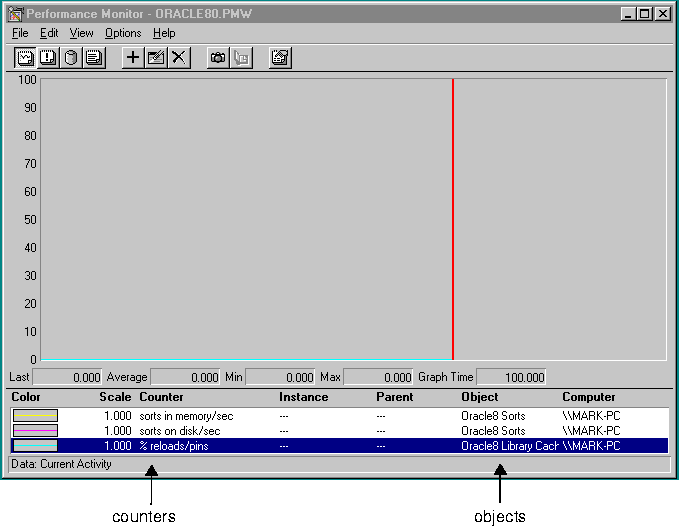Click the Update Now camera icon
This screenshot has width=679, height=526.
(x=218, y=58)
